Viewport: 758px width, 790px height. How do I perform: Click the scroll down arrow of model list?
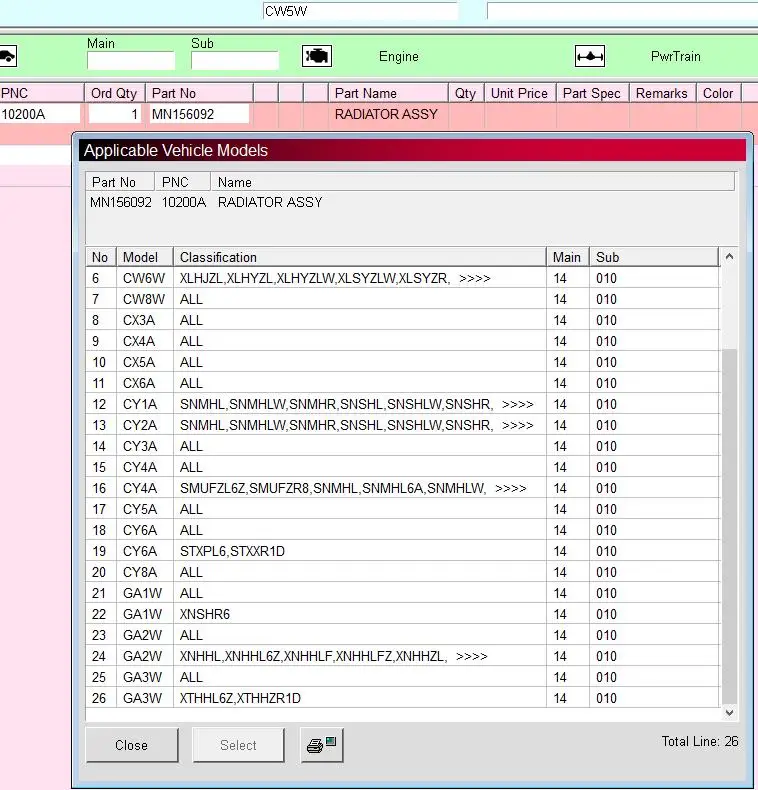click(729, 712)
